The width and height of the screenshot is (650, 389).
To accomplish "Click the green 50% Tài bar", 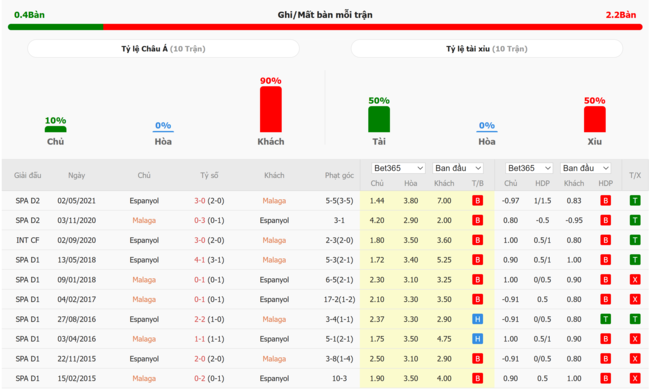I will point(379,119).
